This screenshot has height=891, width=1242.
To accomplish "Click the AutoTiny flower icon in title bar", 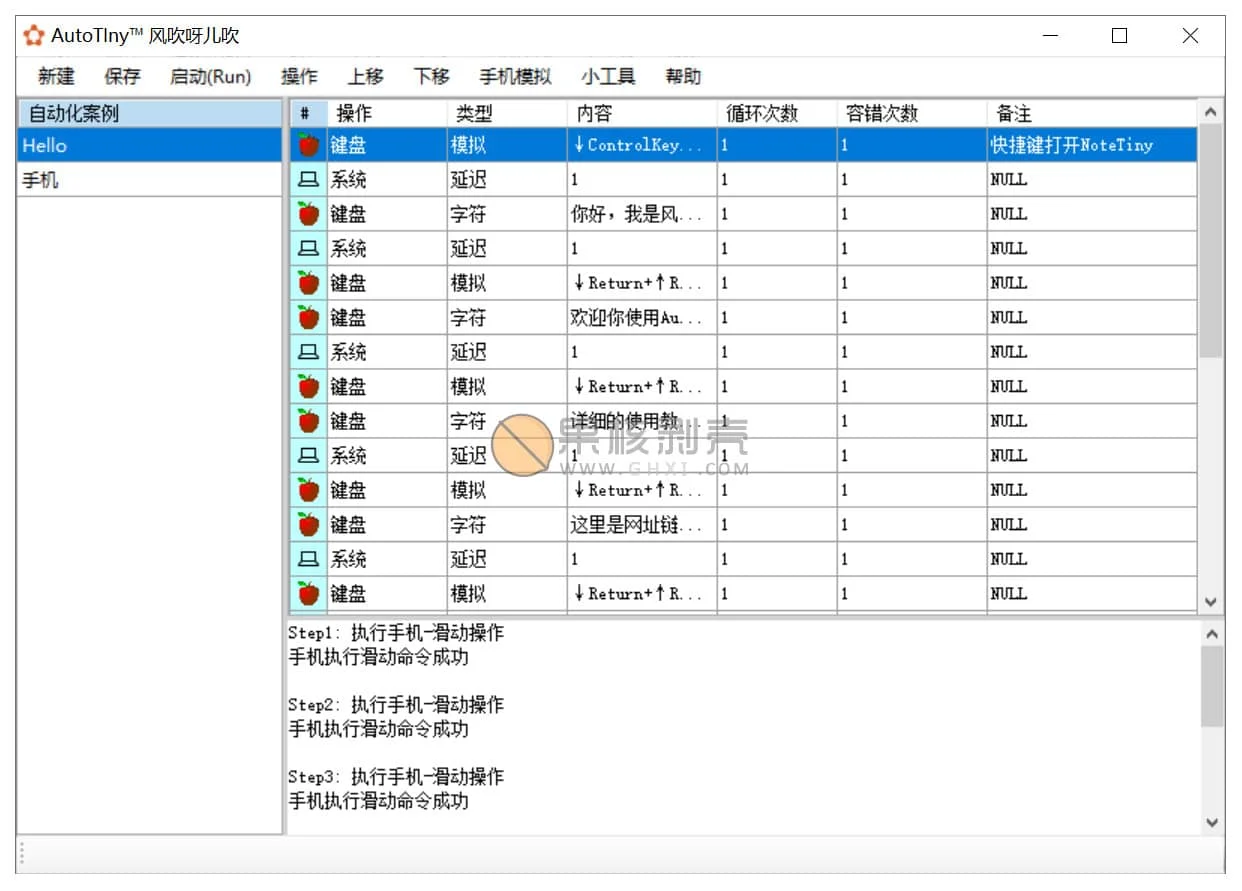I will [34, 36].
